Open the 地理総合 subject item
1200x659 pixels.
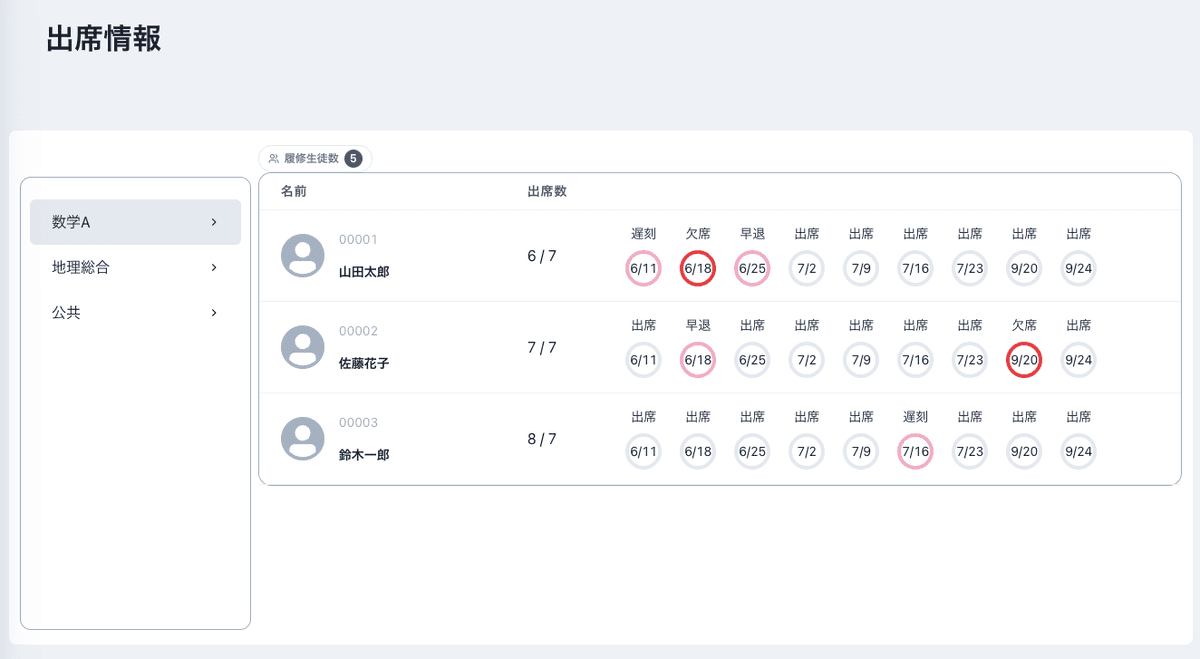(x=135, y=267)
